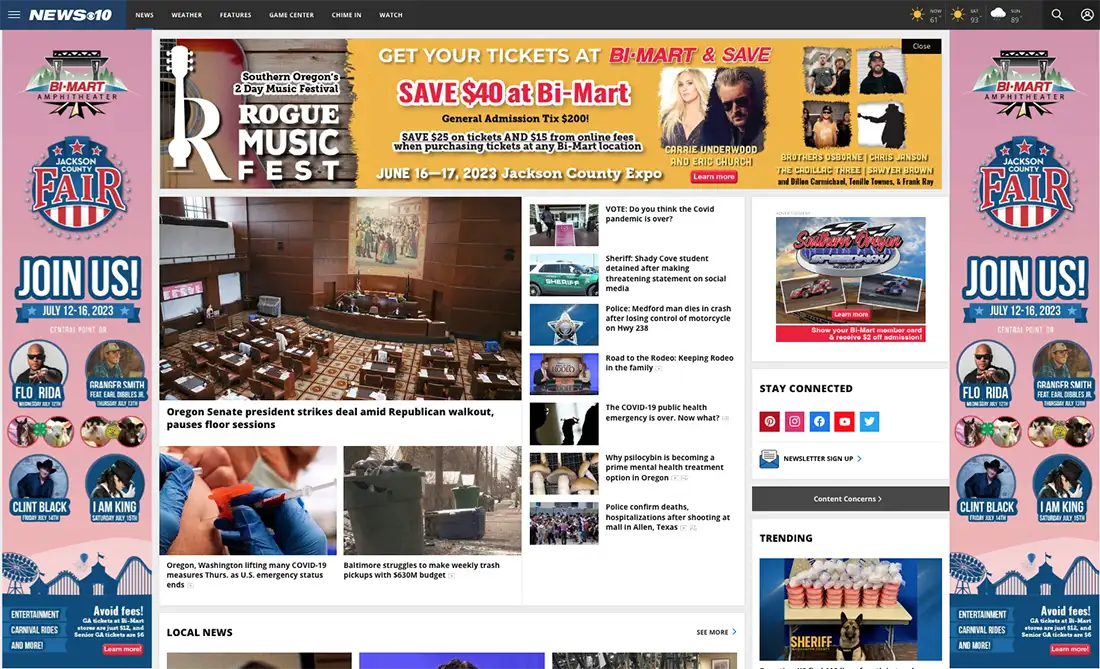Open the hamburger menu icon
1100x669 pixels.
(x=14, y=15)
